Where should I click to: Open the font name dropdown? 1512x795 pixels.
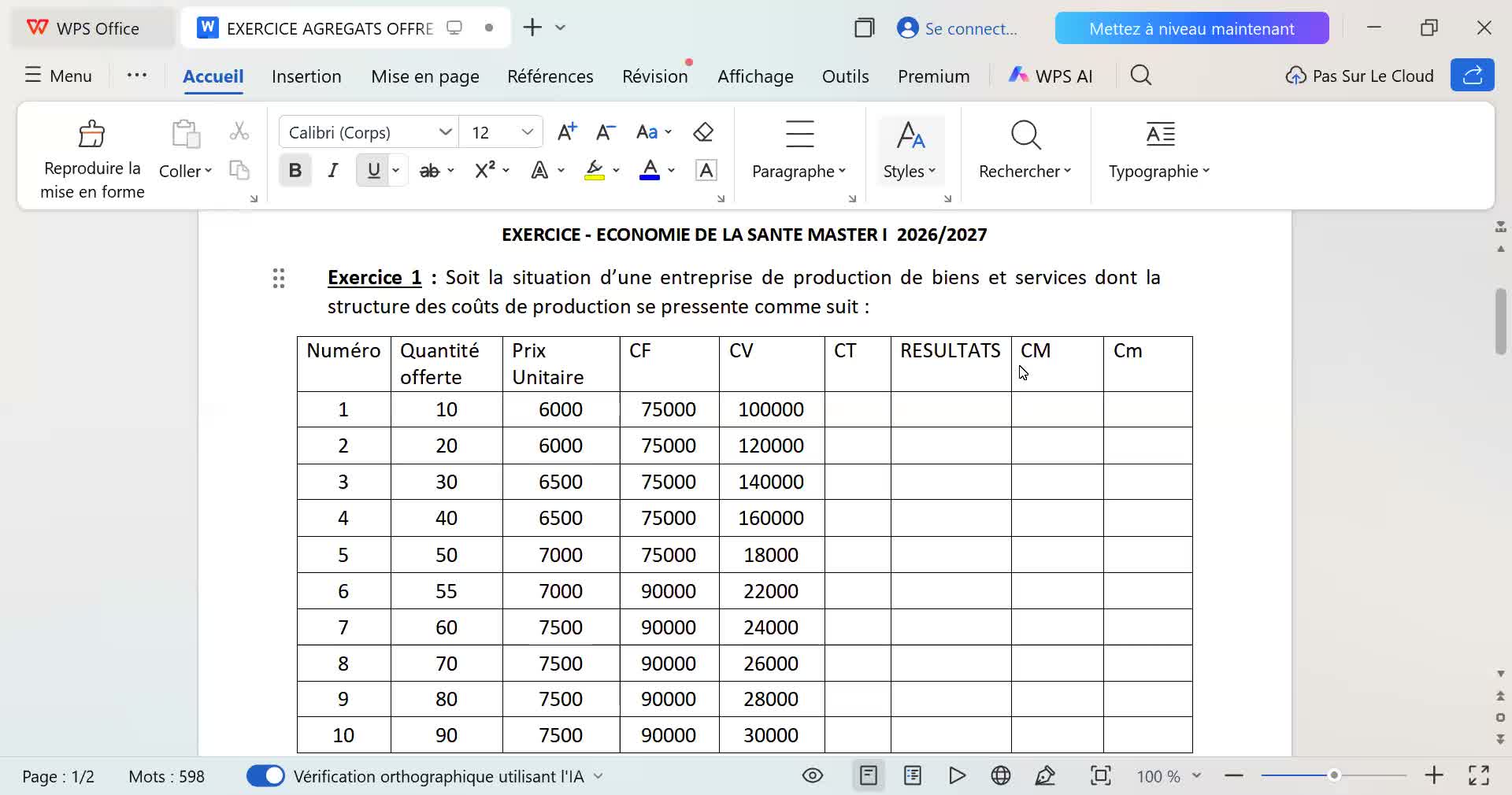(x=445, y=132)
